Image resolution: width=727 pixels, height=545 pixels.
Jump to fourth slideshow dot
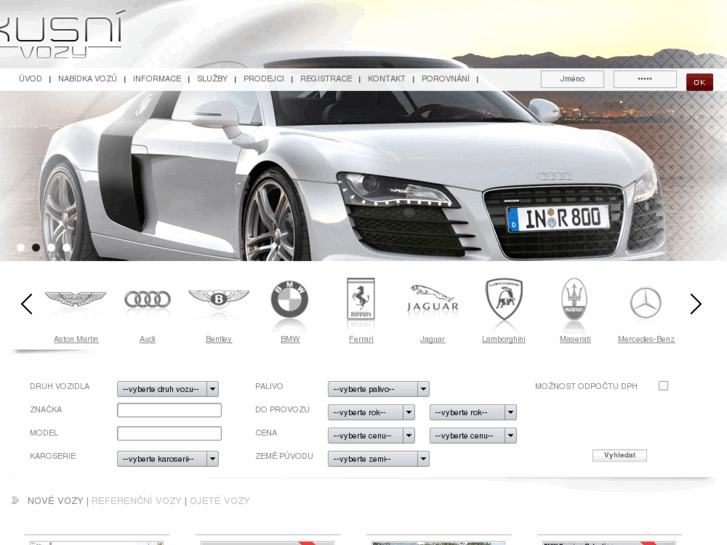(x=66, y=247)
